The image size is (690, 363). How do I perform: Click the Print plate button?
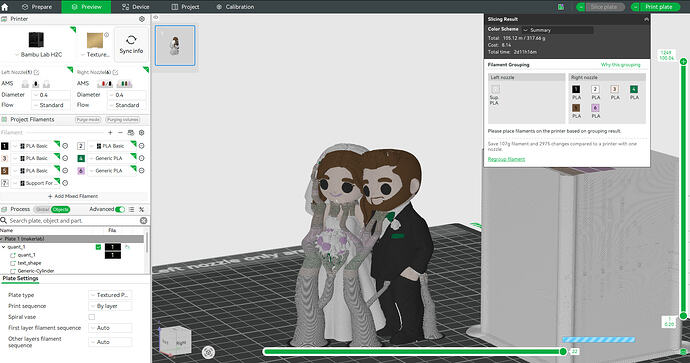point(659,7)
